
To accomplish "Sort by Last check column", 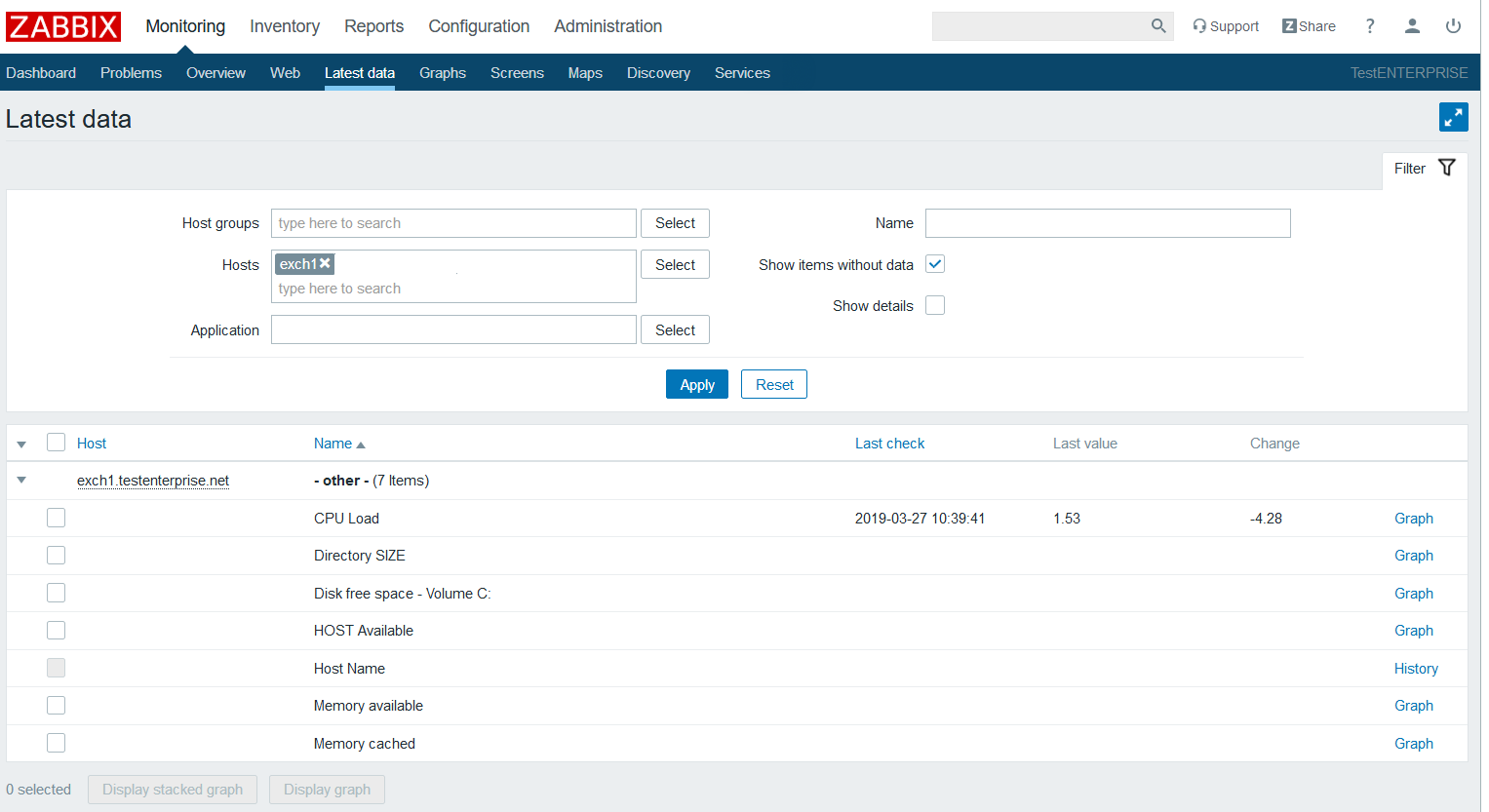I will [x=889, y=444].
